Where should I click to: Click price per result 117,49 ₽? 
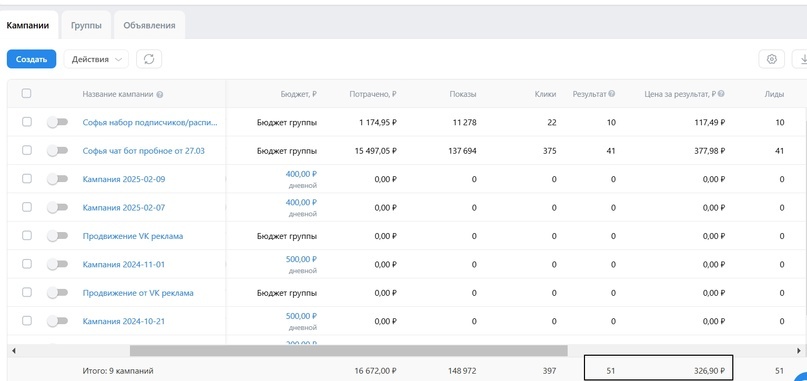[709, 123]
